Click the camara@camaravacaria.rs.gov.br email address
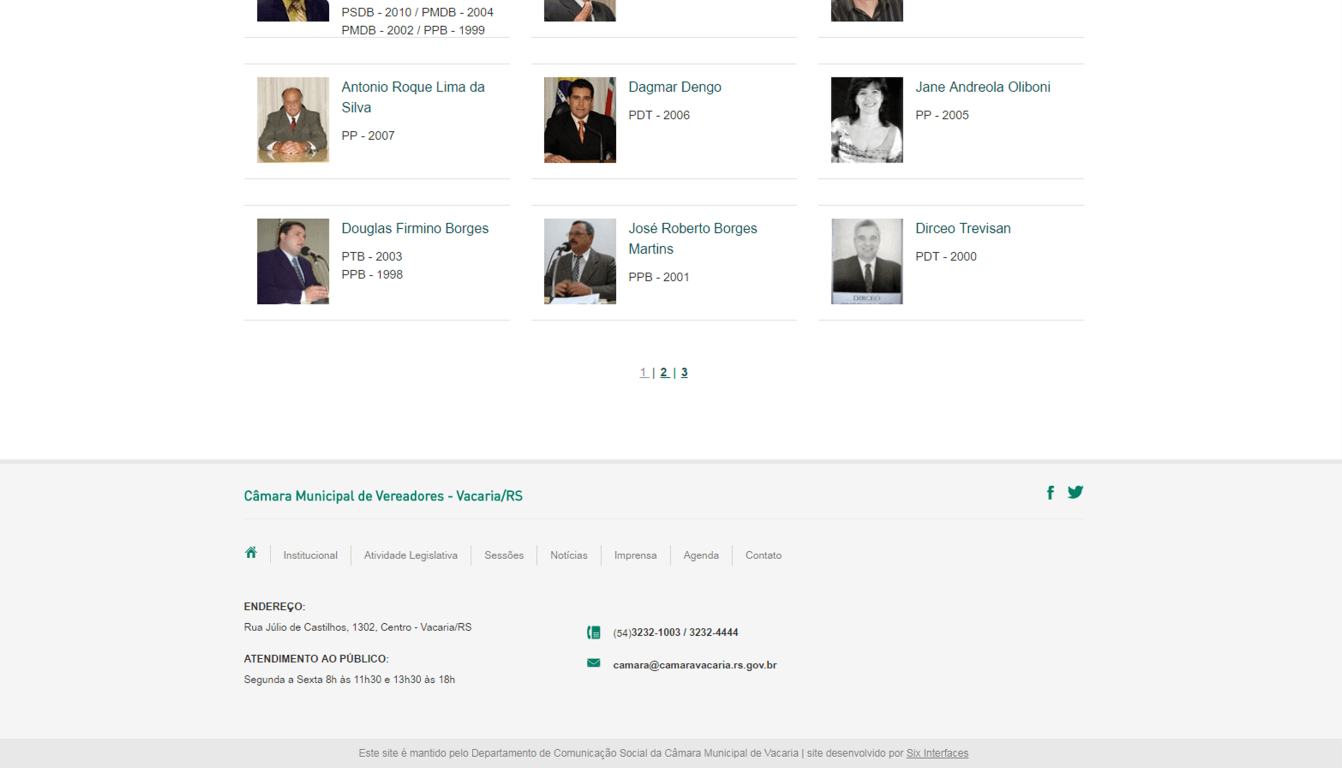 point(695,665)
